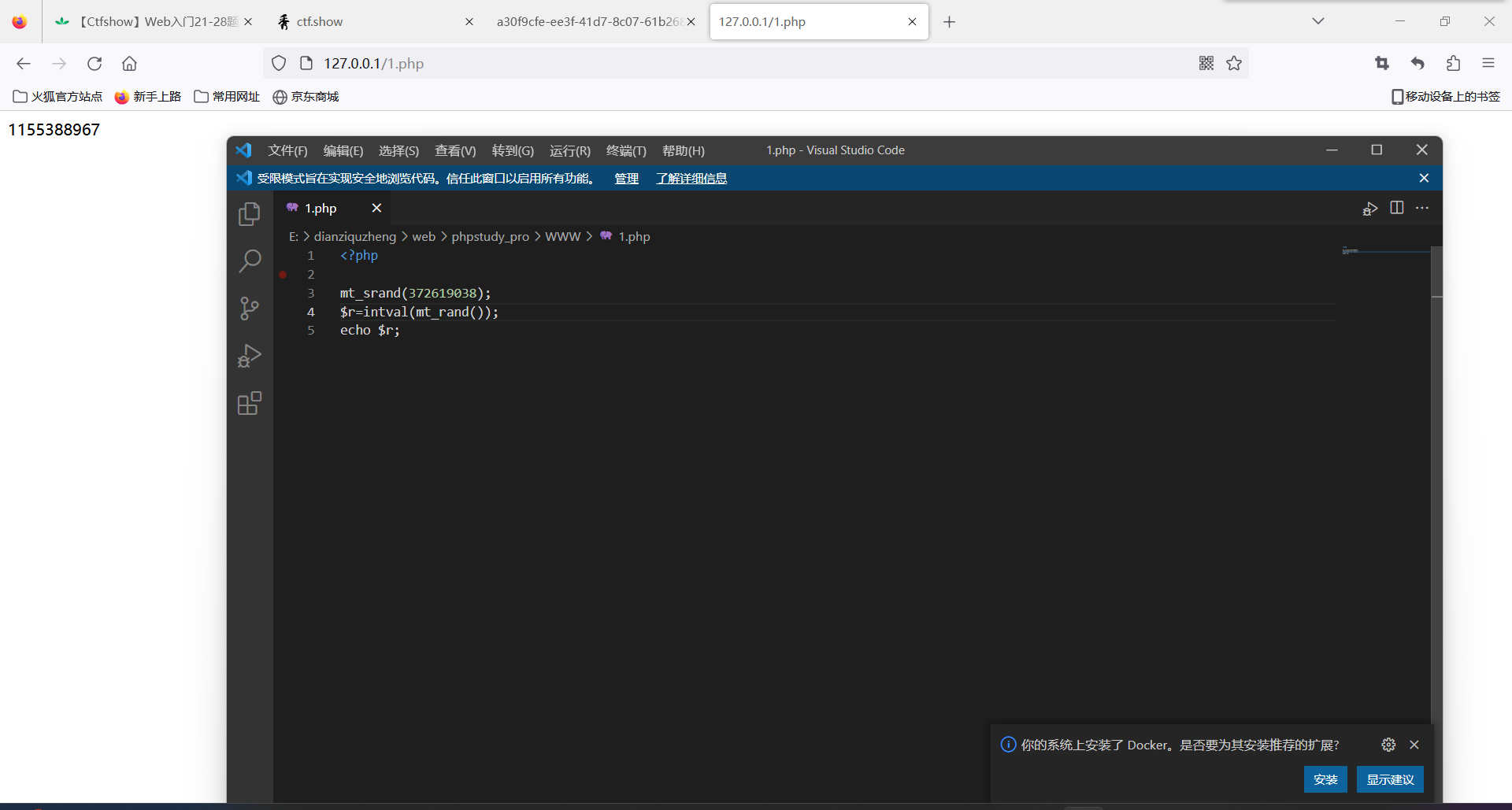This screenshot has height=810, width=1512.
Task: Click the Firefox address bar URL
Action: 373,64
